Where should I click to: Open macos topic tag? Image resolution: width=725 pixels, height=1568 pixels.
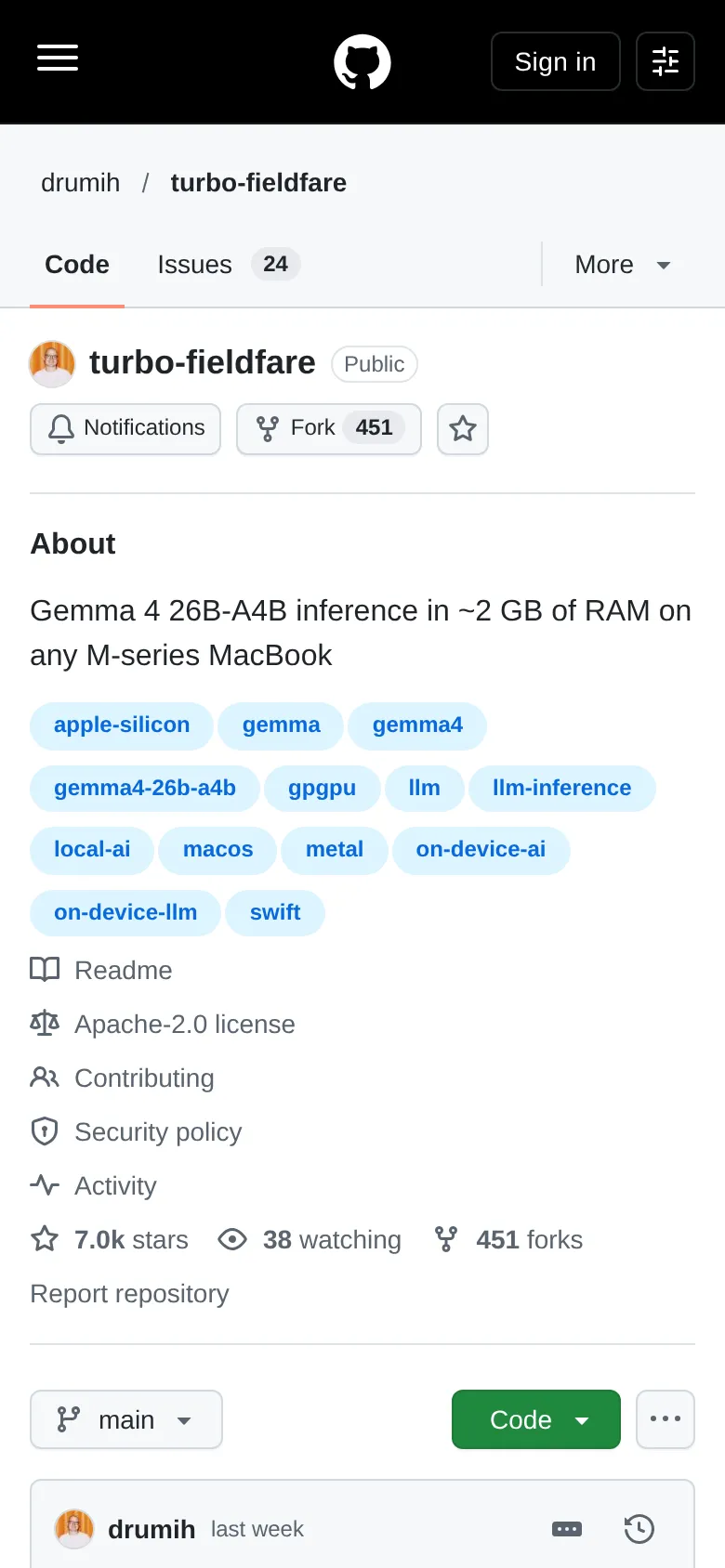[x=218, y=850]
